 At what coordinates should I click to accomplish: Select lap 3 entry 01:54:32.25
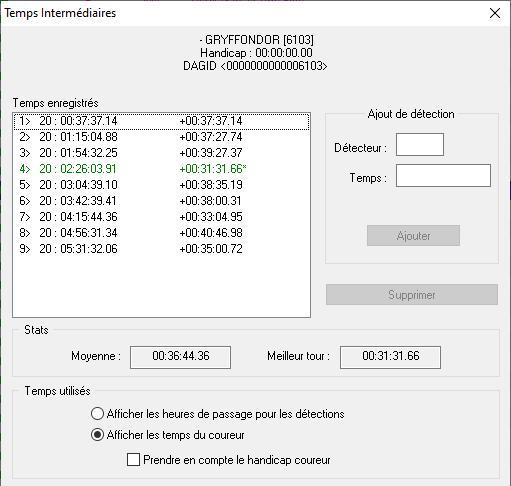coord(161,153)
